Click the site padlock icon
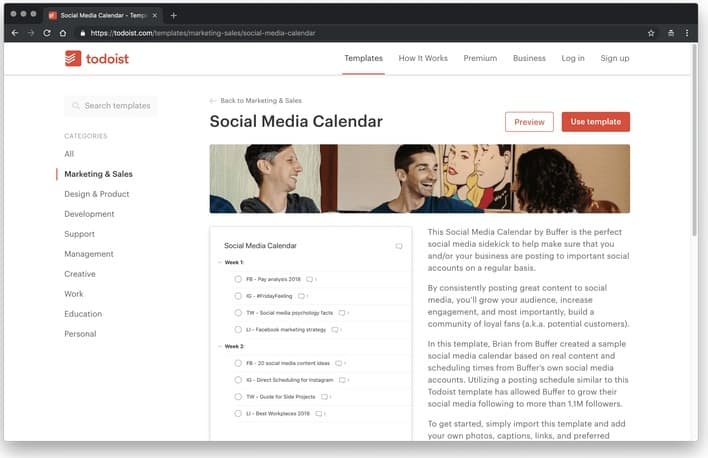Image resolution: width=708 pixels, height=458 pixels. pos(83,33)
